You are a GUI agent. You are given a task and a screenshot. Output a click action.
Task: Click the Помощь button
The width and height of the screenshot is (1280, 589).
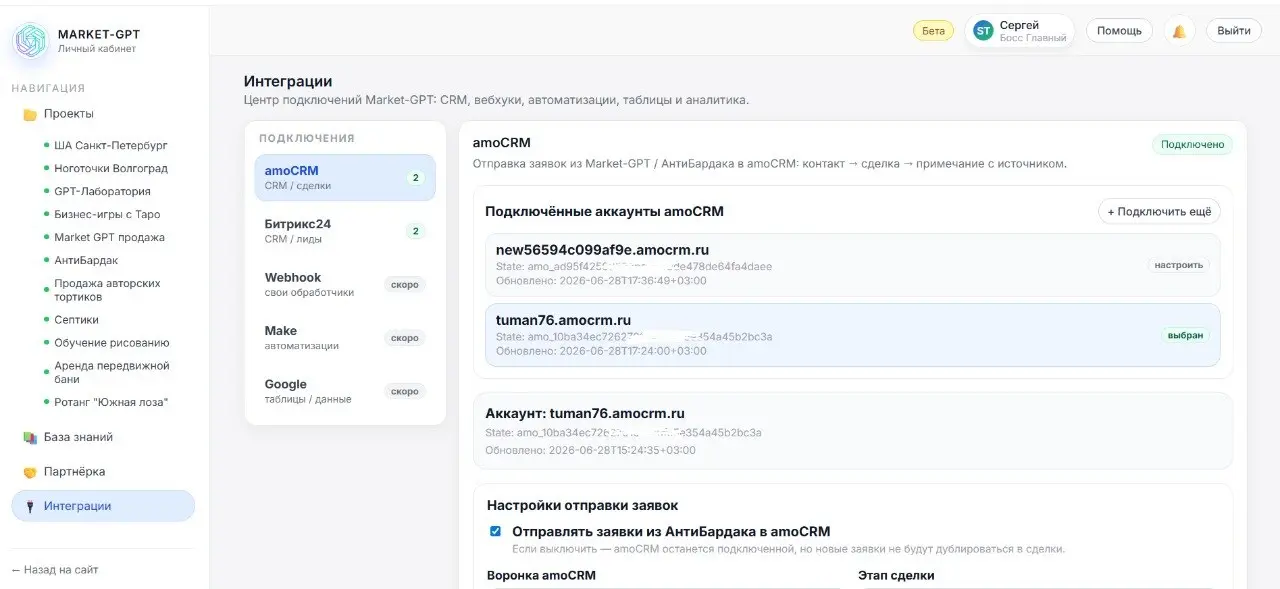pyautogui.click(x=1119, y=31)
